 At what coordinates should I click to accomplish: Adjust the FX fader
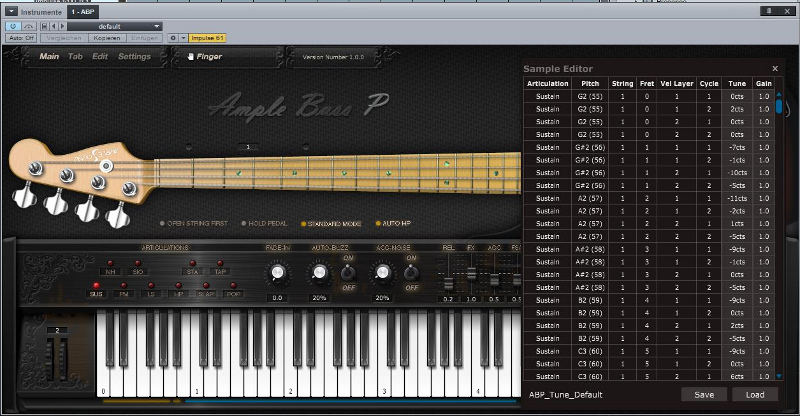[x=471, y=274]
